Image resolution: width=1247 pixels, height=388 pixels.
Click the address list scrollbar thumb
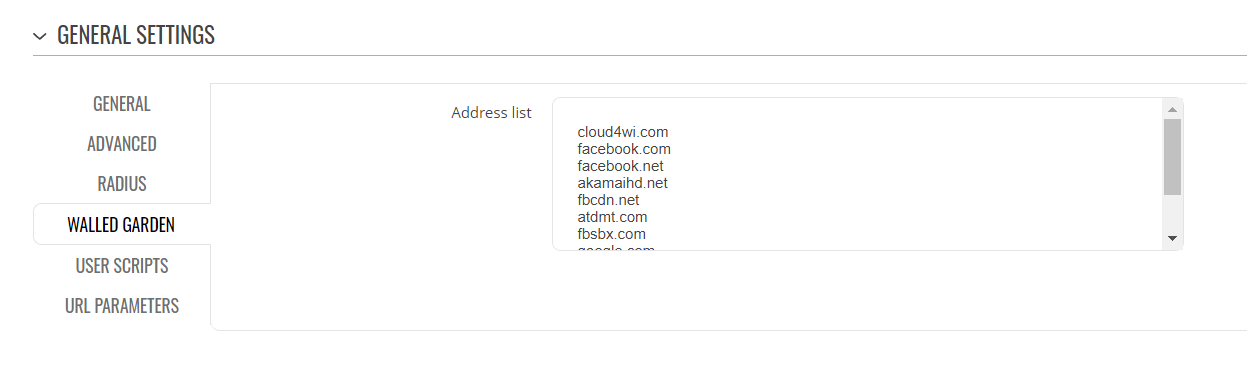1172,156
